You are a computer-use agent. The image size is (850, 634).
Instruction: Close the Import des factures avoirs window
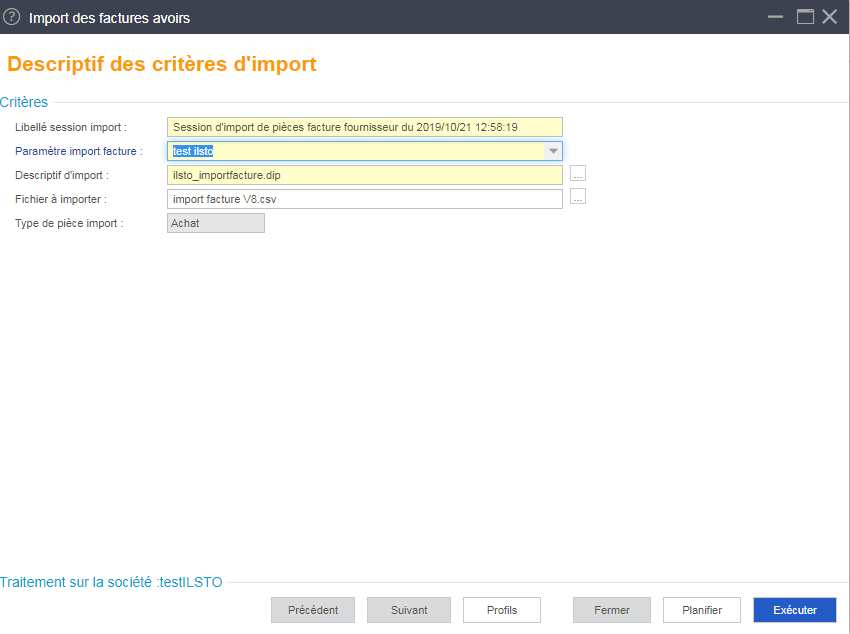[829, 17]
